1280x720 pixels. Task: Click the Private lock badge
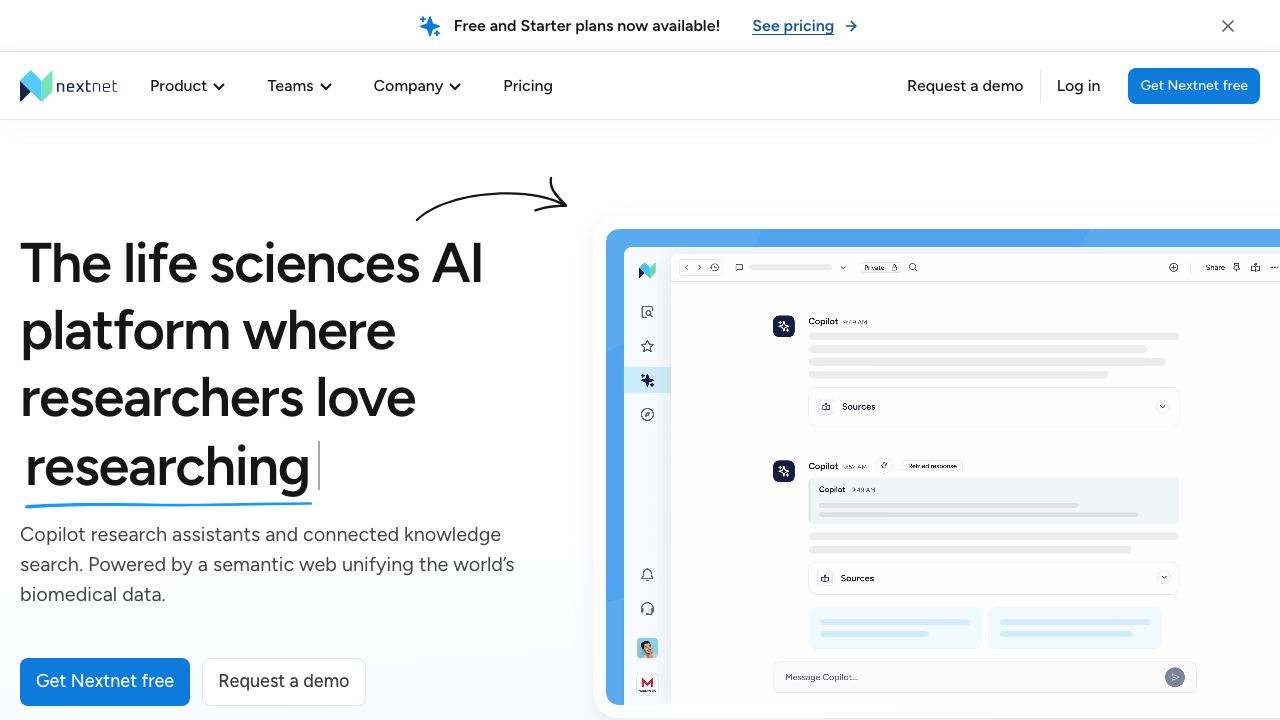pyautogui.click(x=880, y=267)
